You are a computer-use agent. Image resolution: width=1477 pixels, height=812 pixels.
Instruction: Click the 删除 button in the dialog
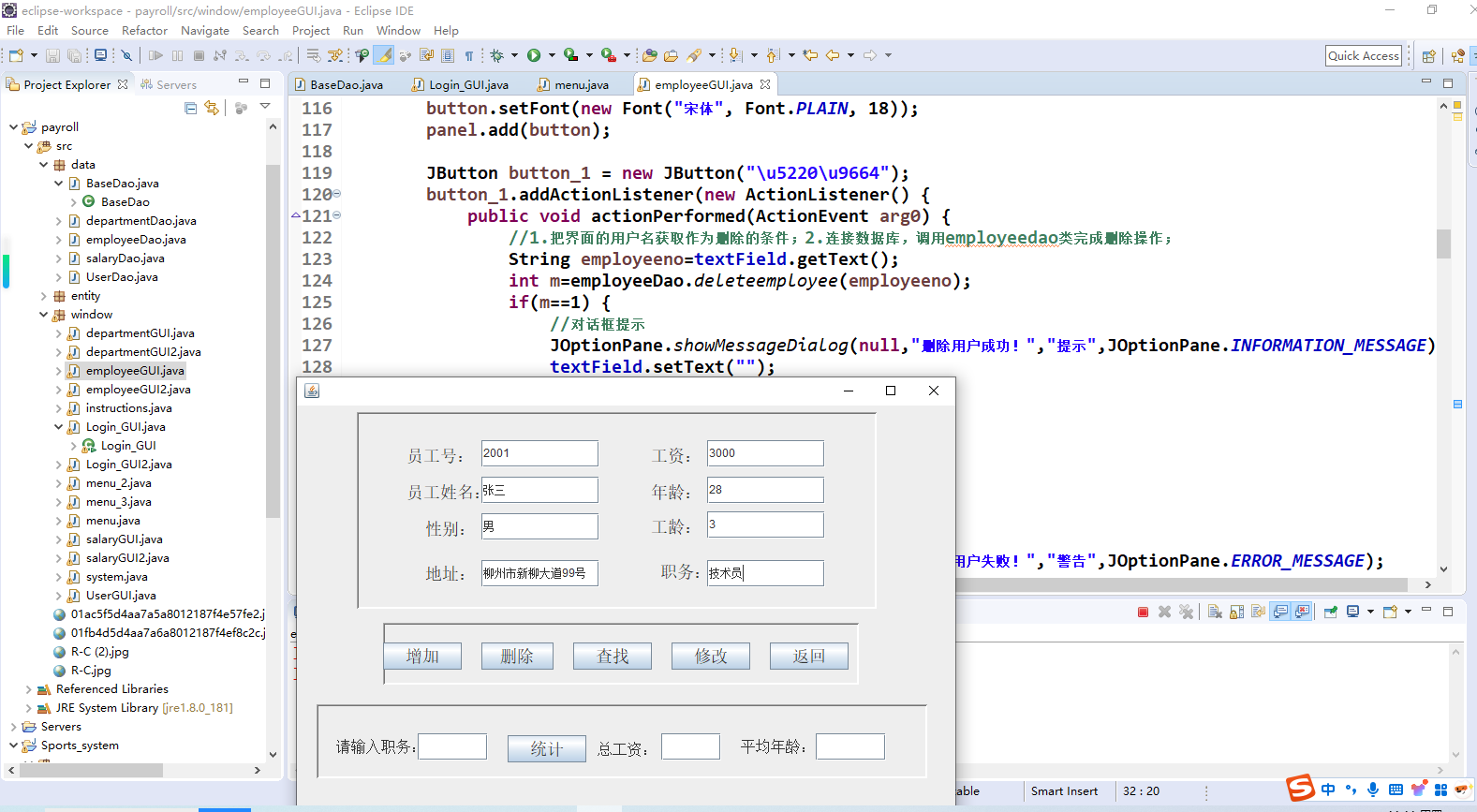(517, 656)
